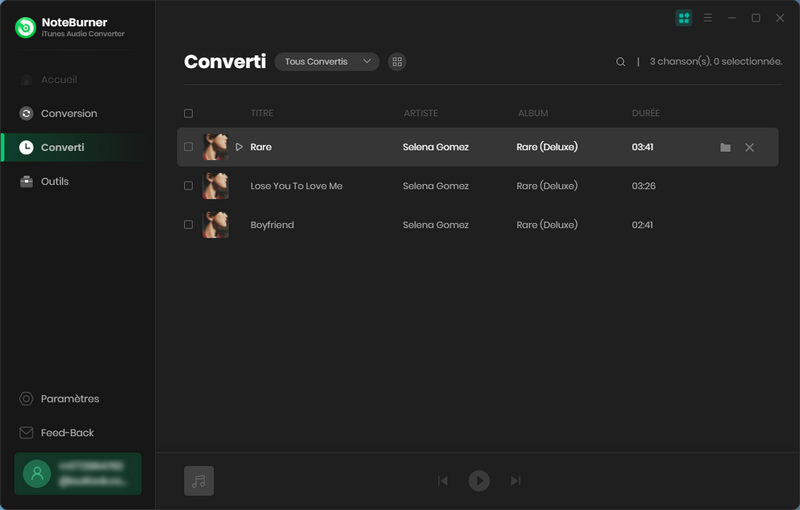Click Rare (Deluxe) album in Lose You row
Screen dimensions: 800x510
tap(547, 186)
